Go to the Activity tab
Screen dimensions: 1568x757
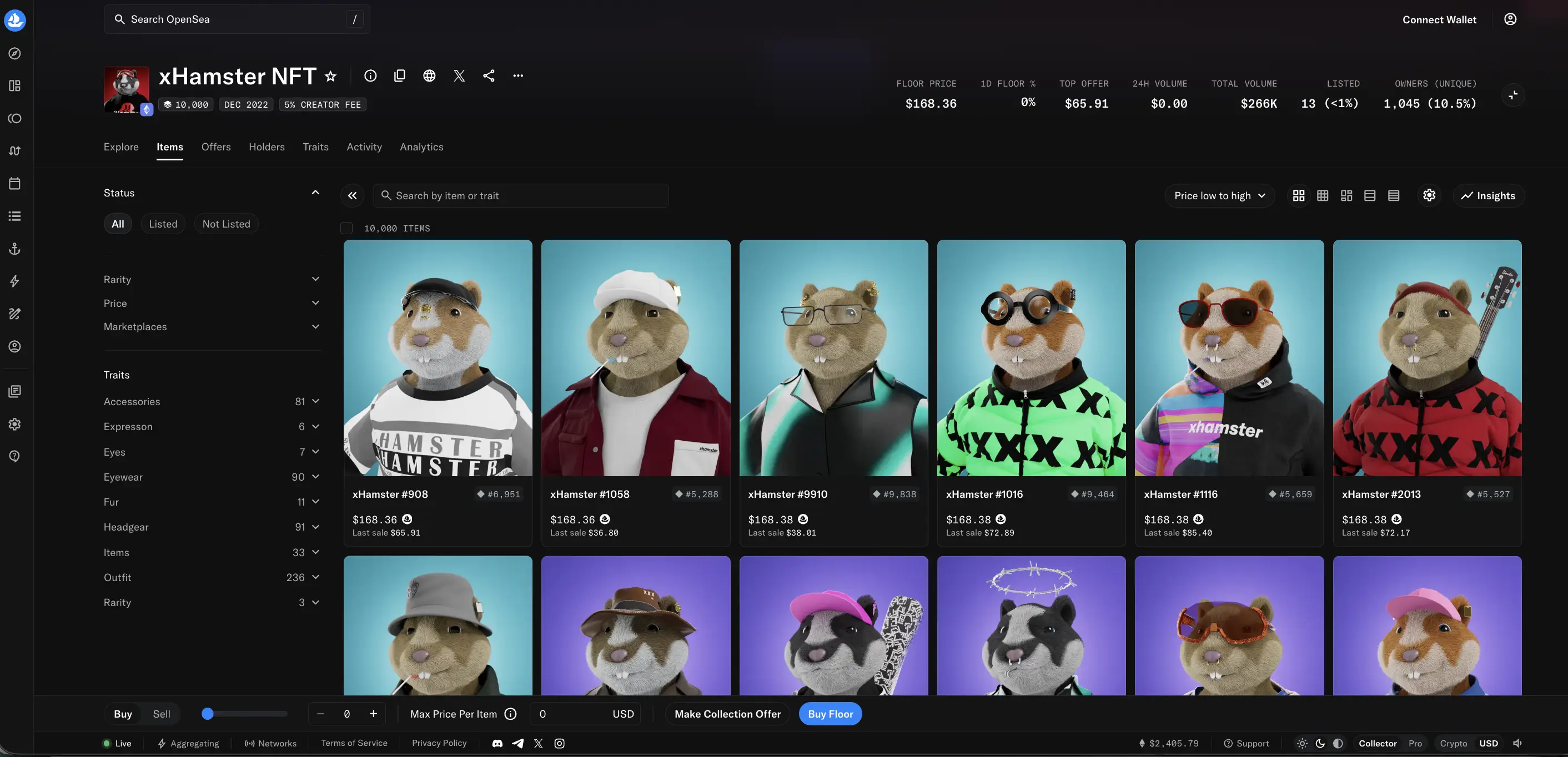click(x=364, y=147)
